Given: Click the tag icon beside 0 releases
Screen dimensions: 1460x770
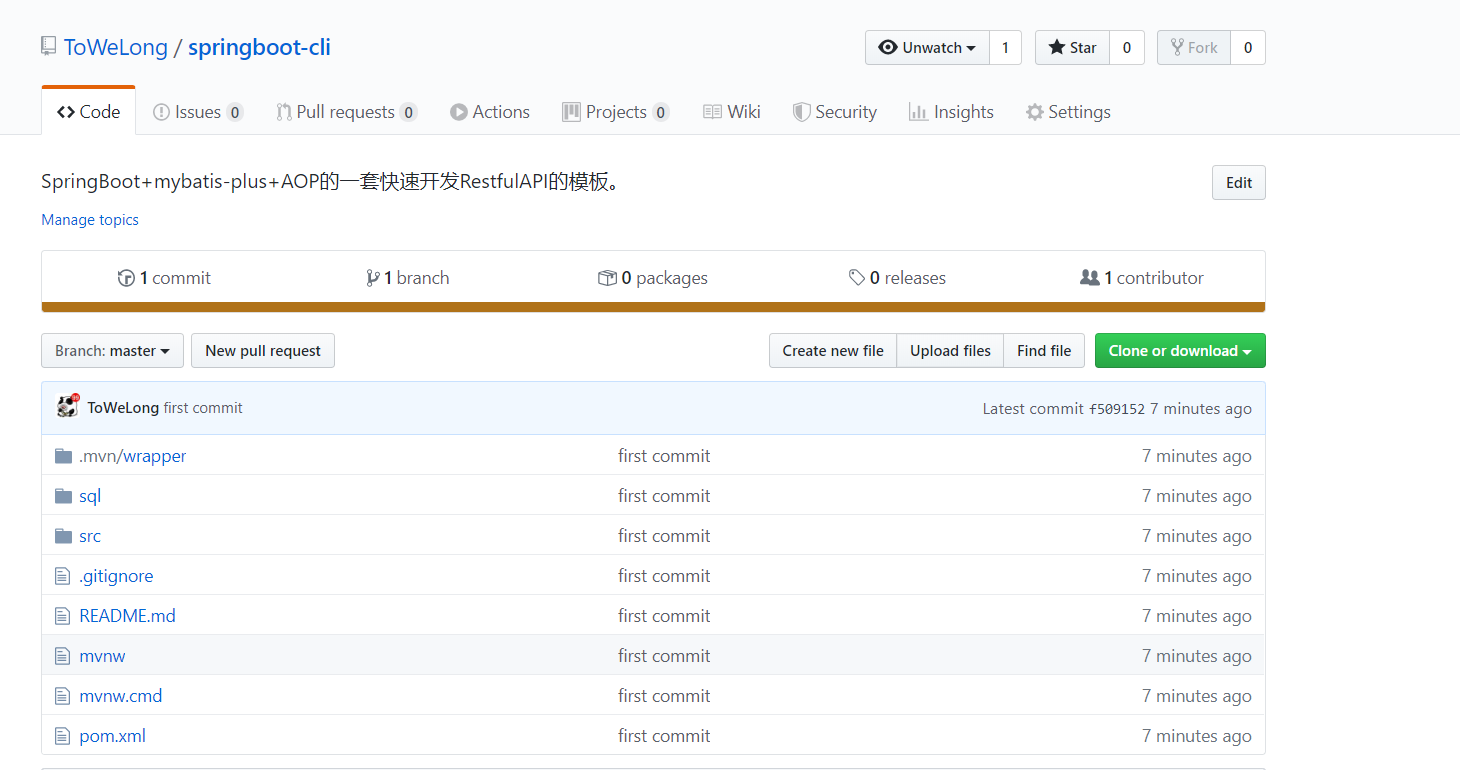Looking at the screenshot, I should [856, 278].
